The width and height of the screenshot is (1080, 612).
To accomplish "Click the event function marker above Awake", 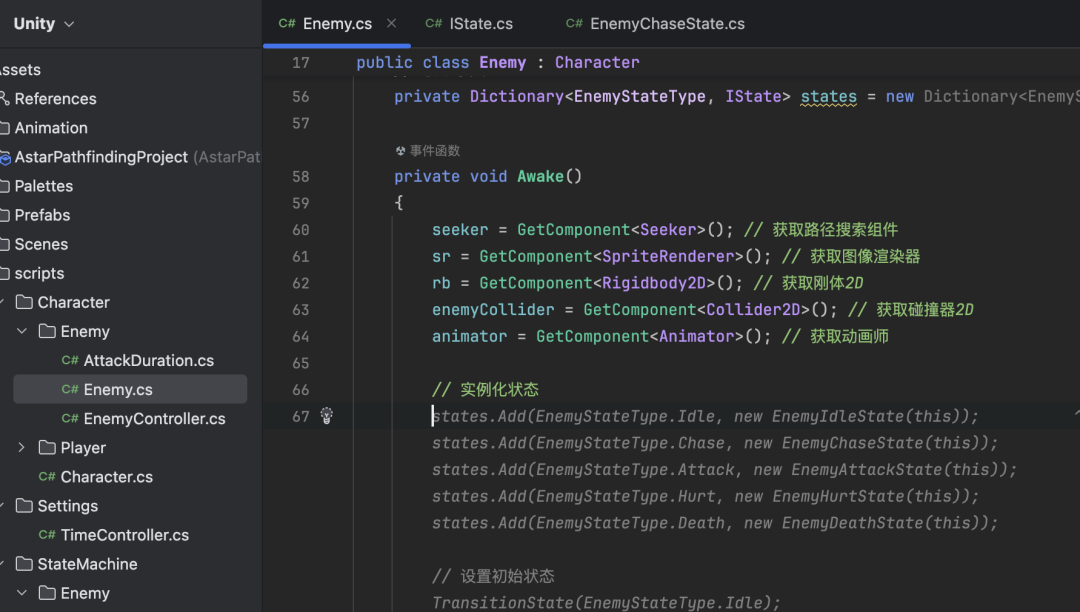I will click(x=428, y=151).
